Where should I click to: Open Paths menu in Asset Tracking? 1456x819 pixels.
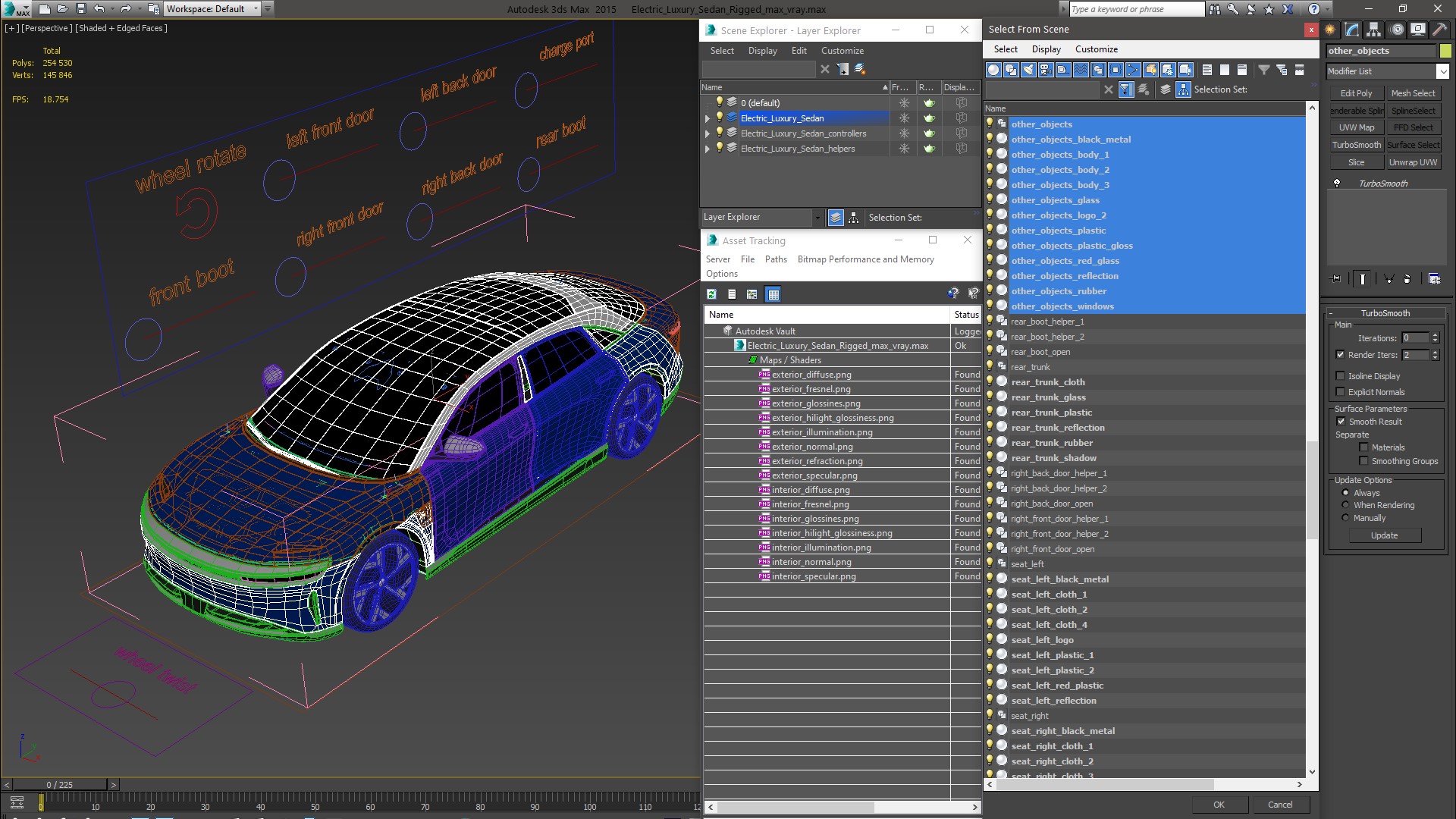pyautogui.click(x=776, y=259)
